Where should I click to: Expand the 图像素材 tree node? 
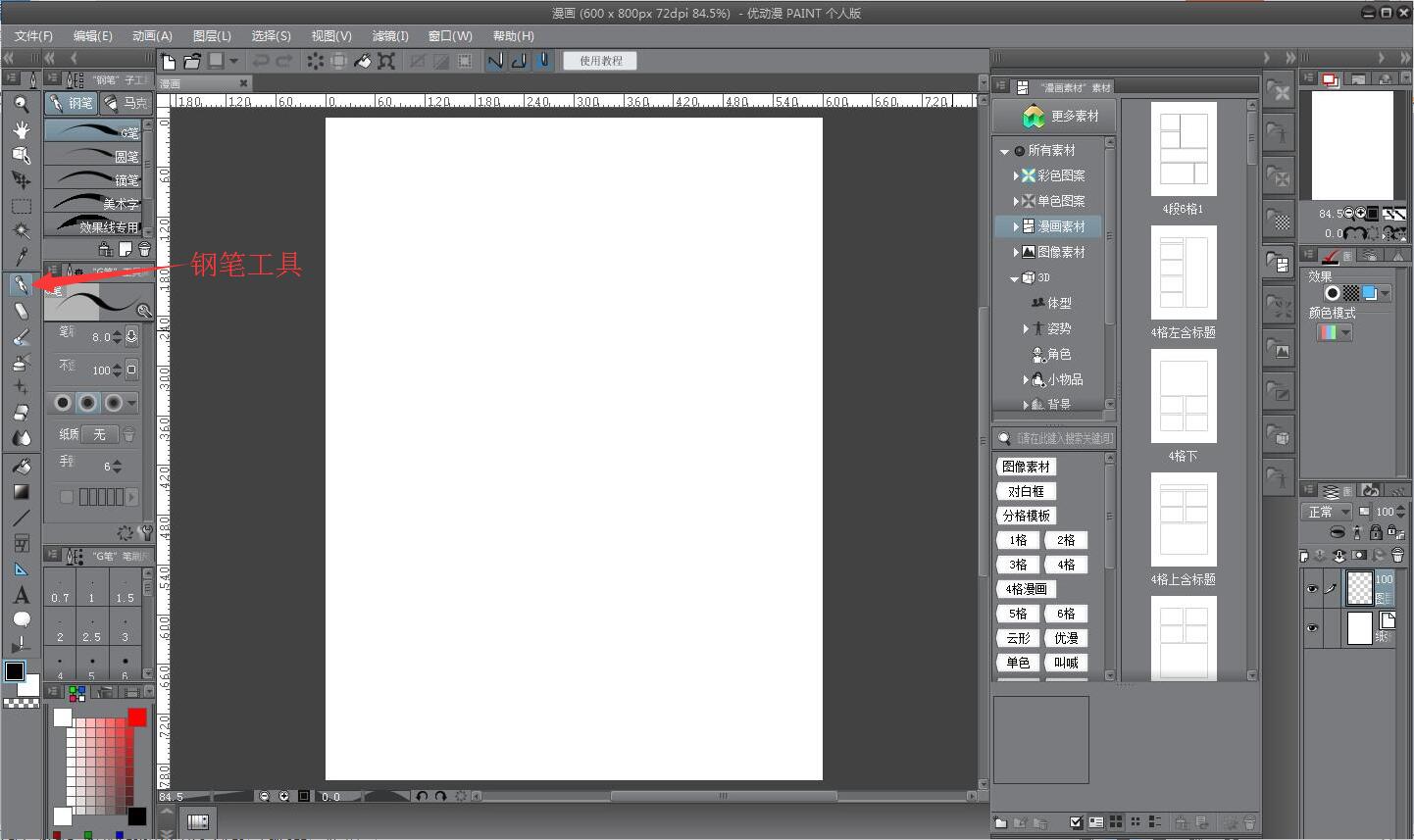click(x=1016, y=252)
